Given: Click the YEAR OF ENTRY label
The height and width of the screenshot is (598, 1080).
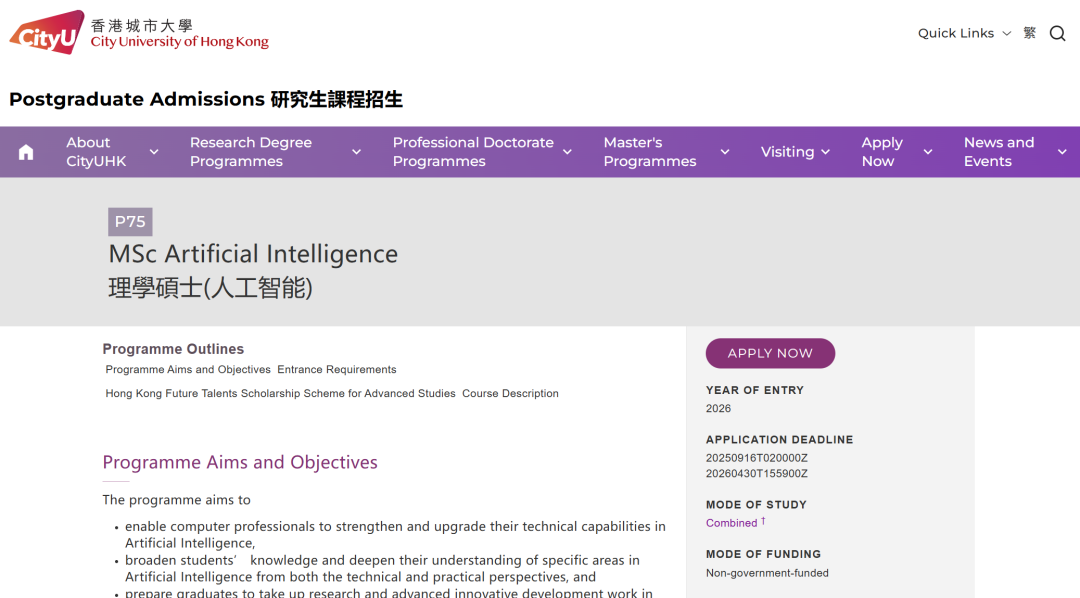Looking at the screenshot, I should click(x=755, y=390).
